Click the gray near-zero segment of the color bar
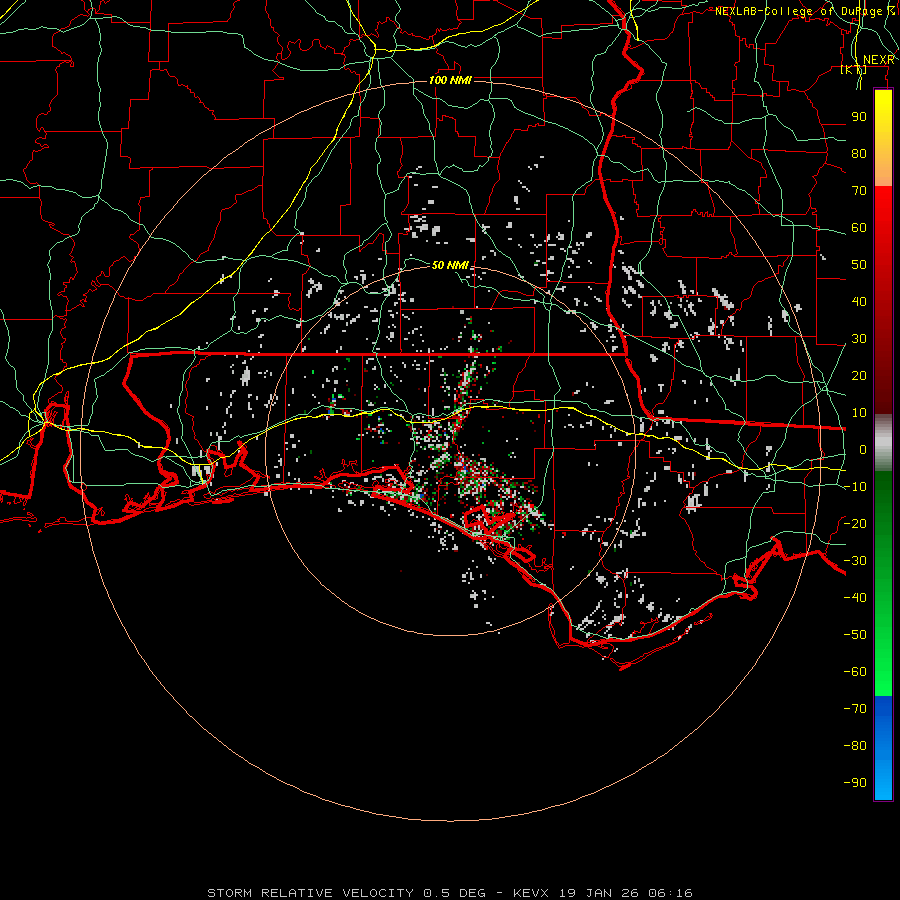This screenshot has width=900, height=900. (x=883, y=443)
